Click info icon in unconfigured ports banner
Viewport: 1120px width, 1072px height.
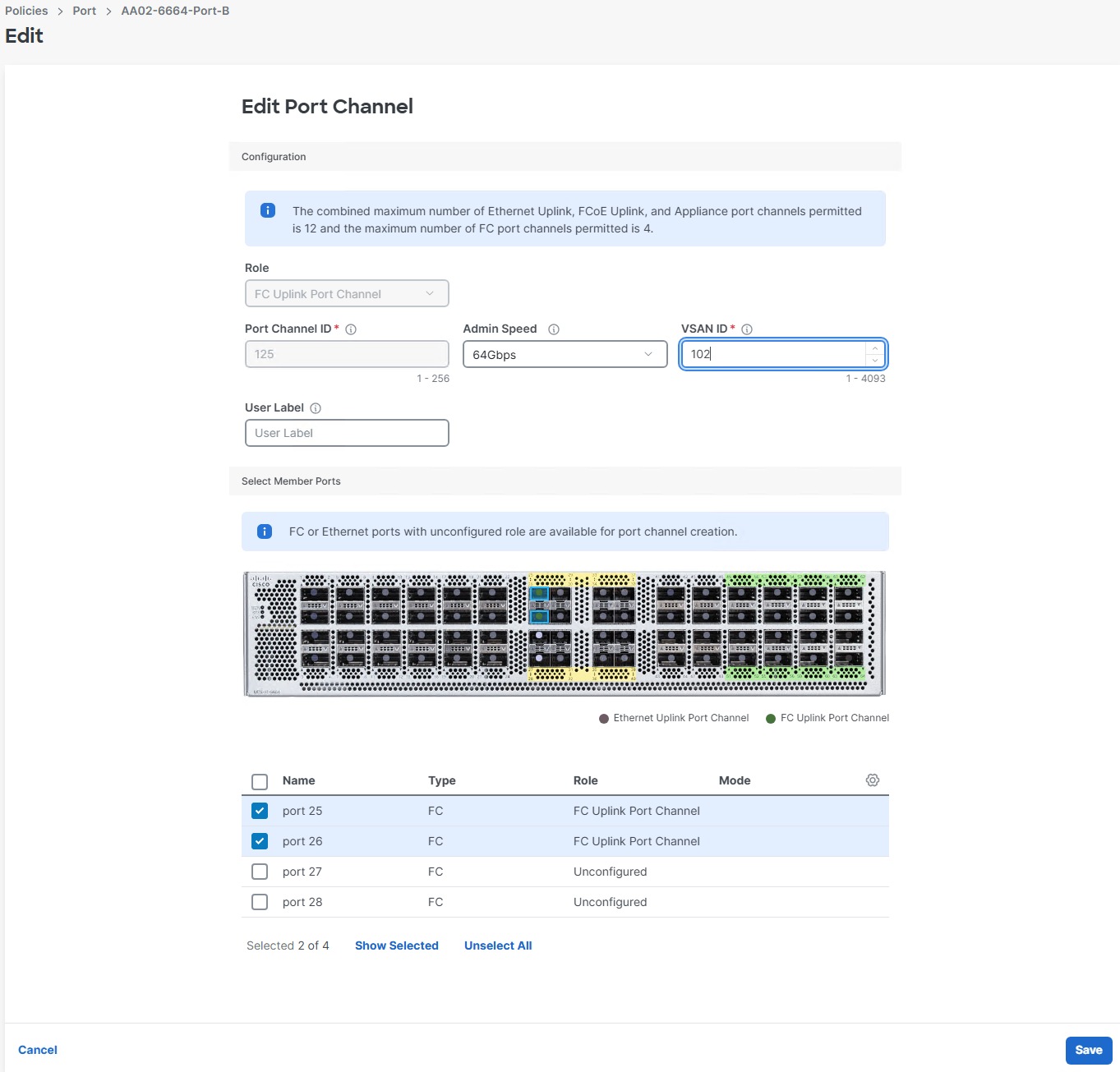pyautogui.click(x=265, y=531)
